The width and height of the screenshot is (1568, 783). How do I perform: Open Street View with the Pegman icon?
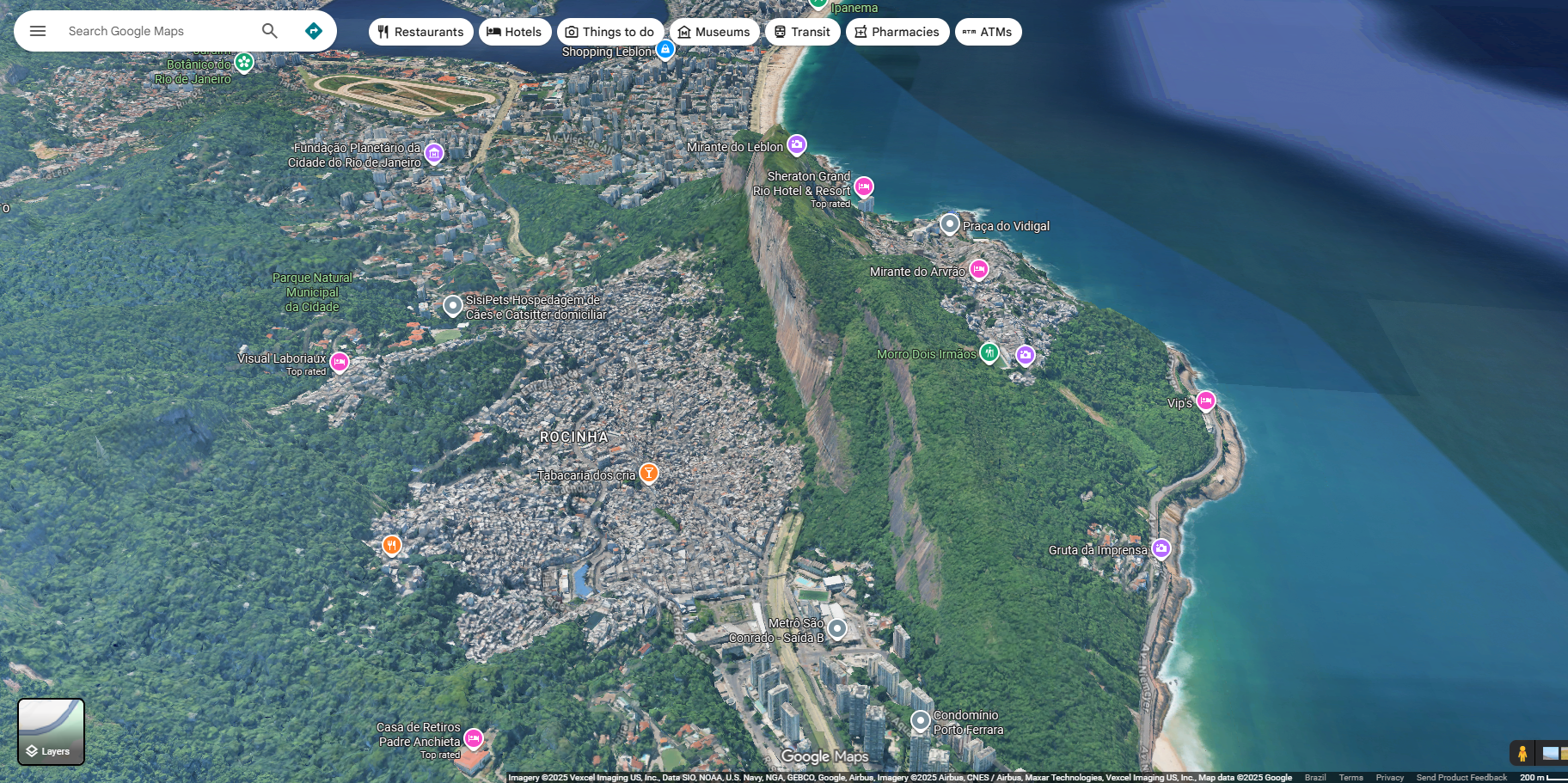1522,754
